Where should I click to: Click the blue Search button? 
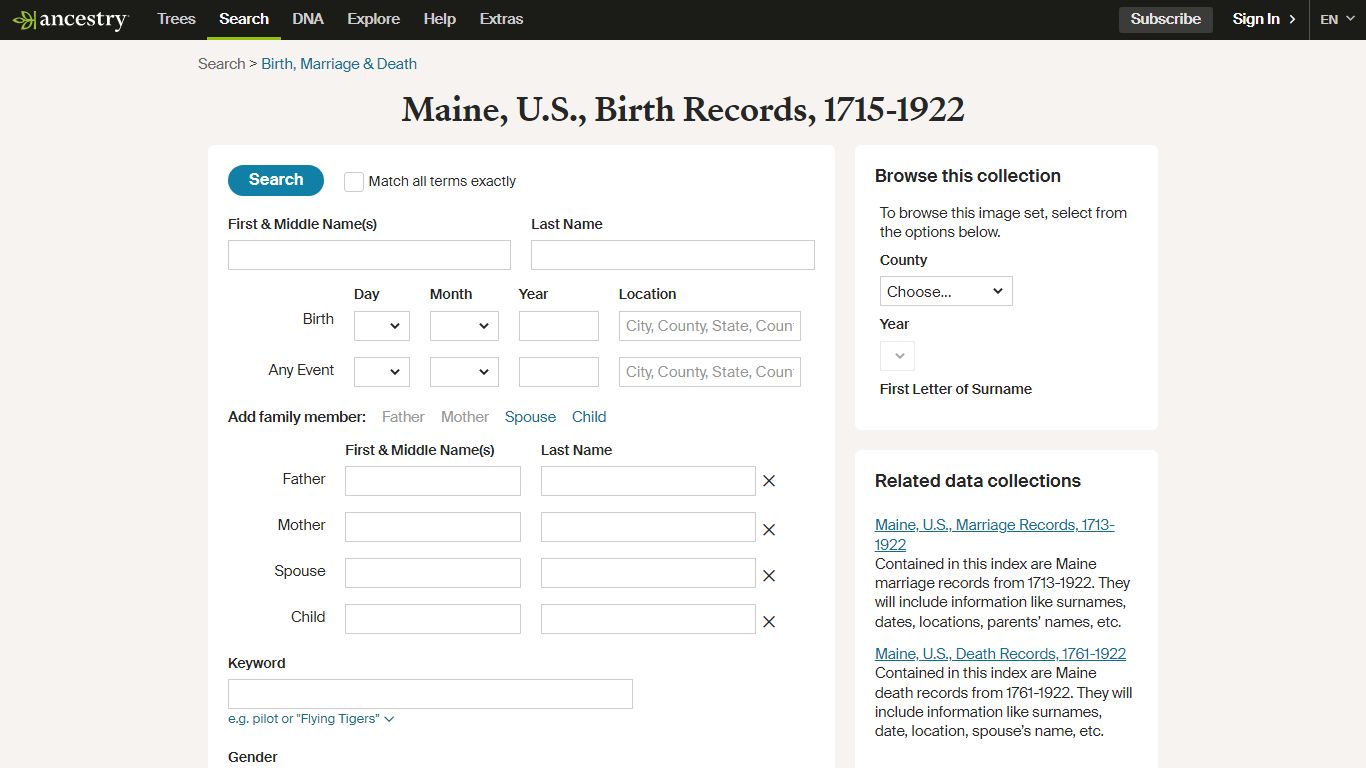pyautogui.click(x=276, y=180)
